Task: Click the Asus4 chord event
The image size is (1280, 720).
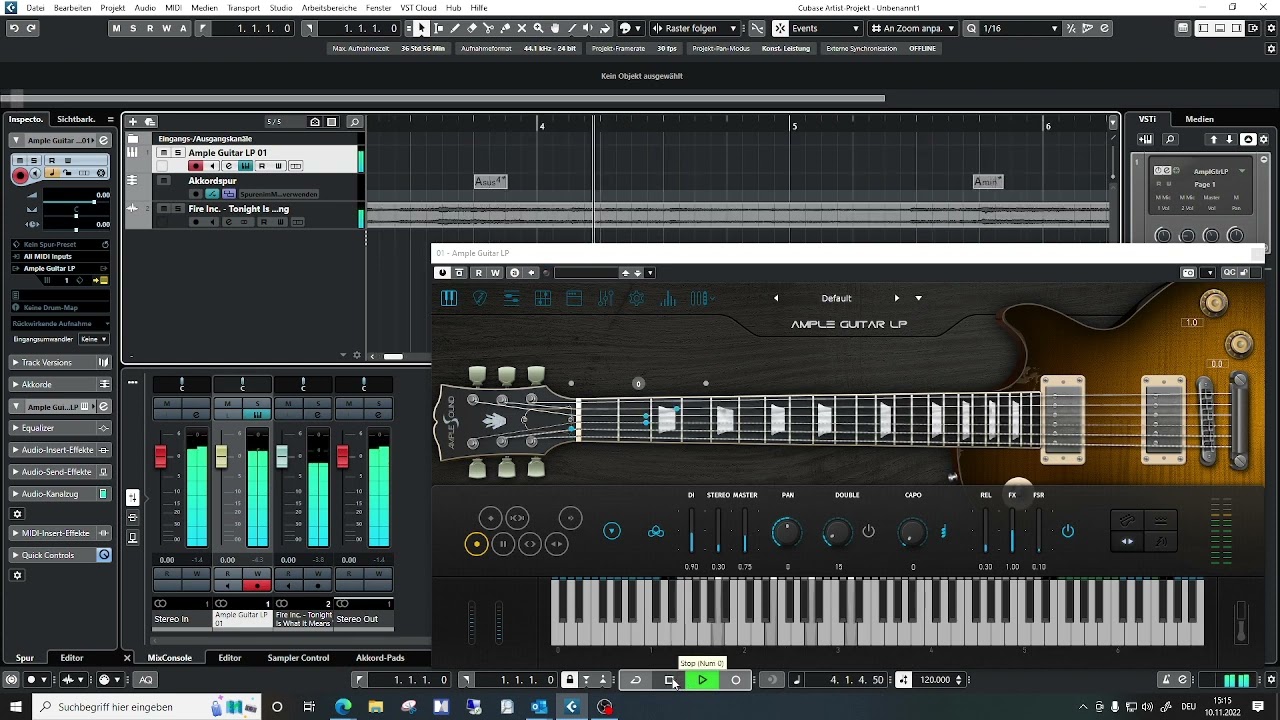Action: click(x=490, y=181)
